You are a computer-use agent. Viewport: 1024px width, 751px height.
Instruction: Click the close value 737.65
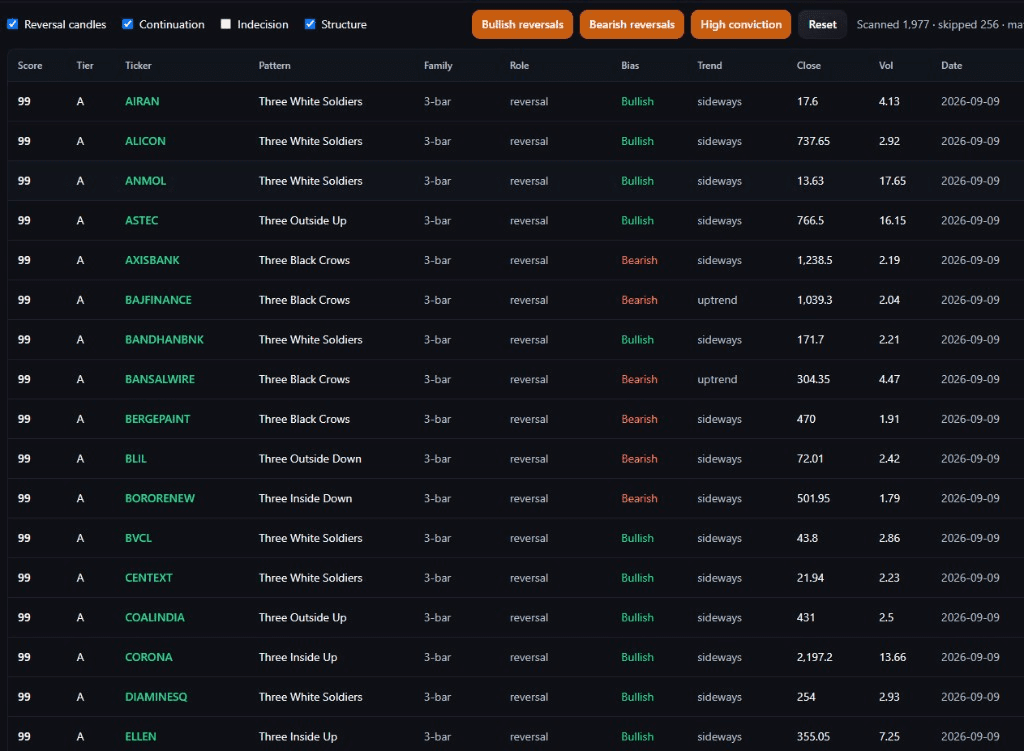[x=813, y=141]
